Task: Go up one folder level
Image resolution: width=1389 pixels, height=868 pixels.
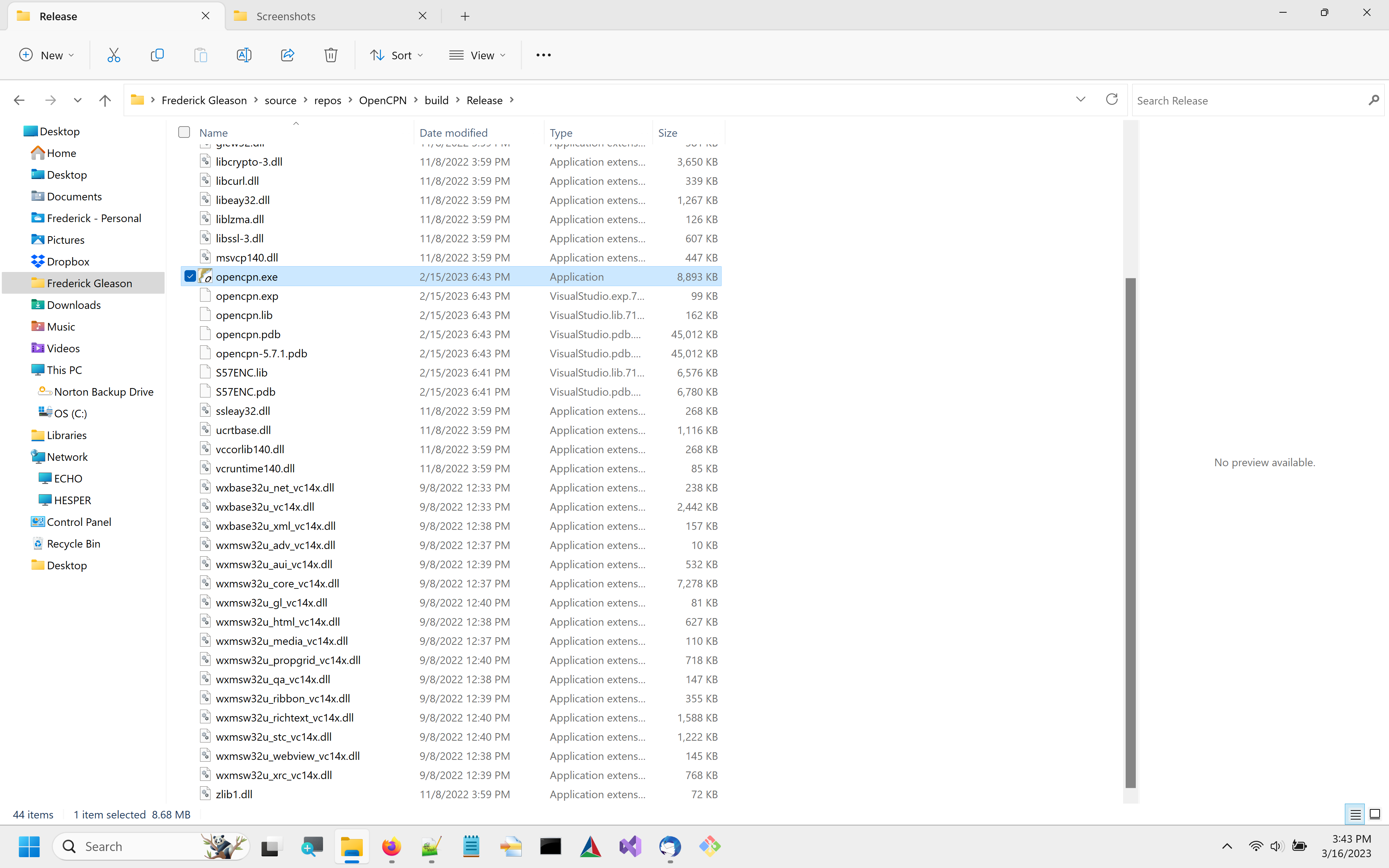Action: coord(105,101)
